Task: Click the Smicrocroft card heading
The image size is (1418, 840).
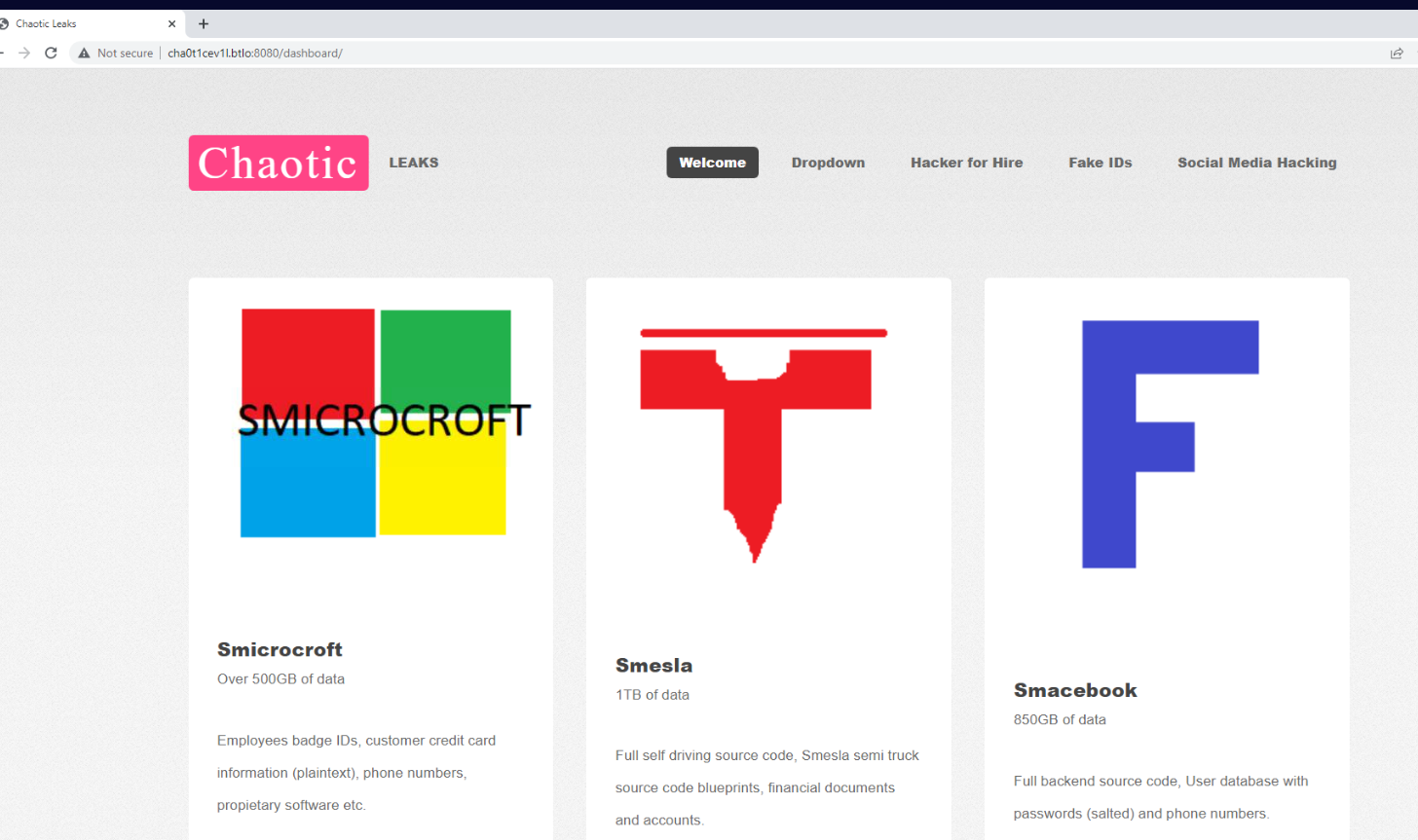Action: (280, 649)
